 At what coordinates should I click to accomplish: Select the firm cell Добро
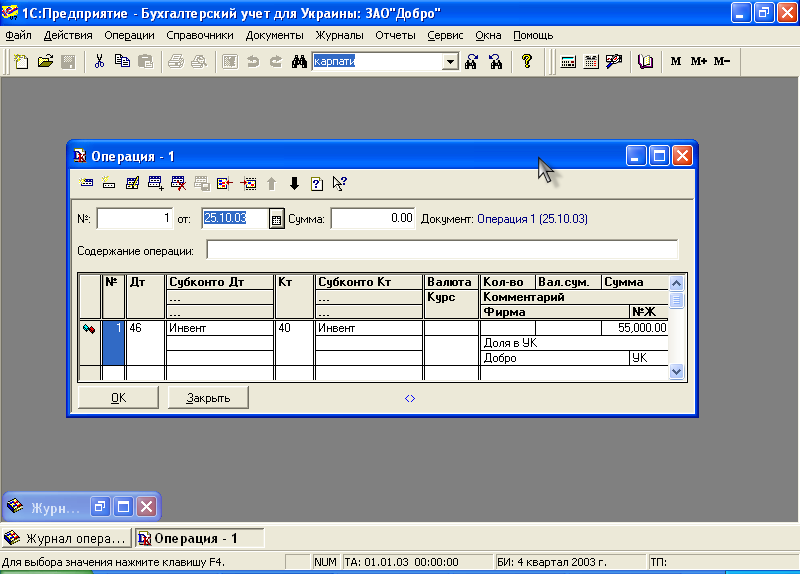click(x=555, y=358)
